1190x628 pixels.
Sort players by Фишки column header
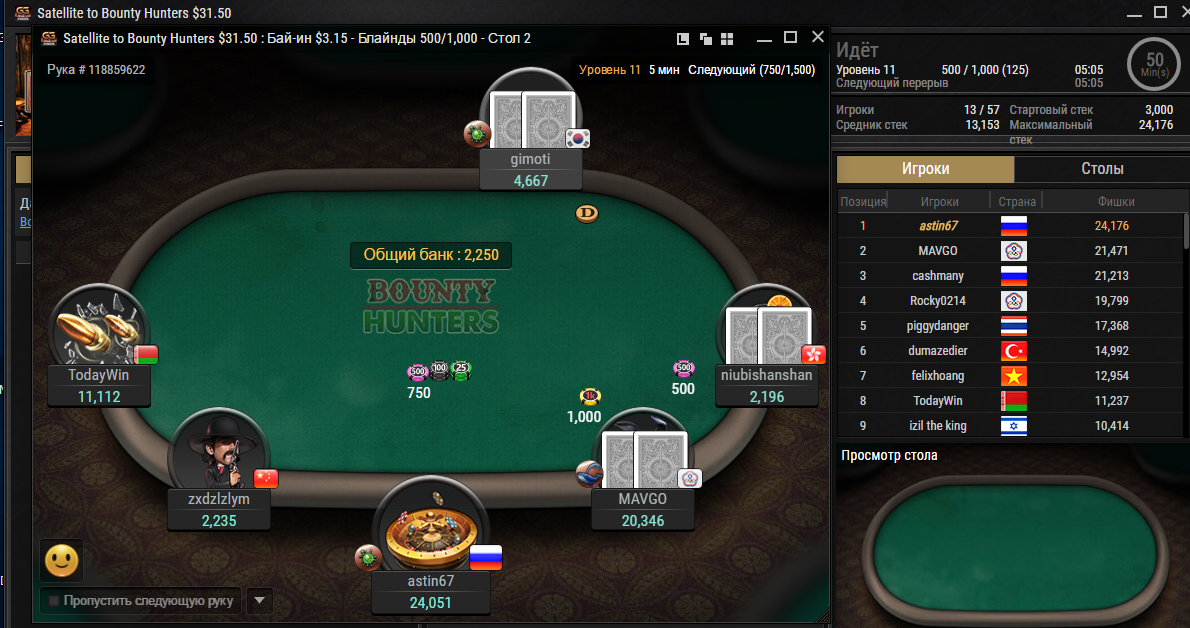[x=1116, y=201]
